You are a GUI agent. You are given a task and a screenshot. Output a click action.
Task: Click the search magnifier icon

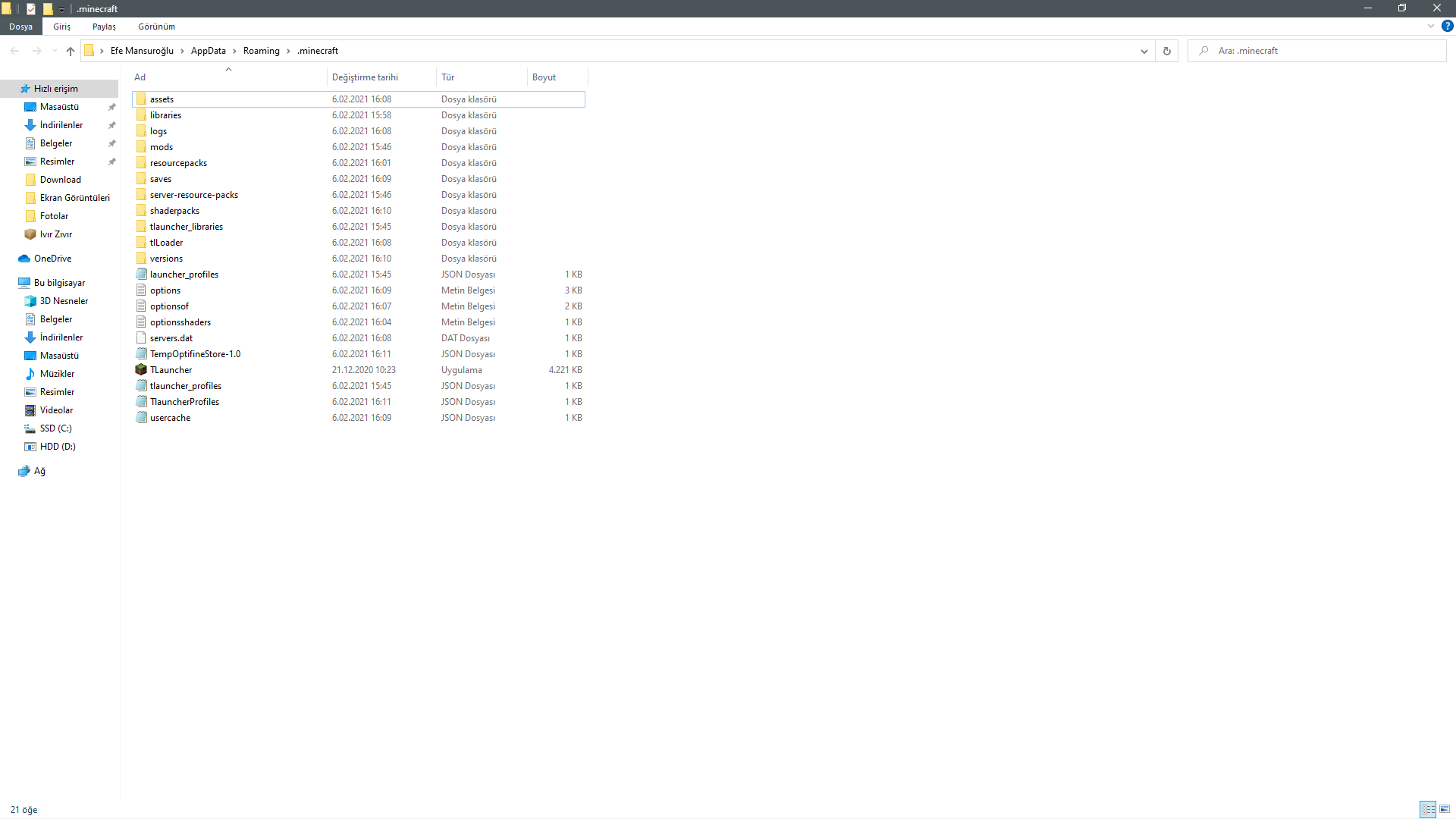[1203, 51]
